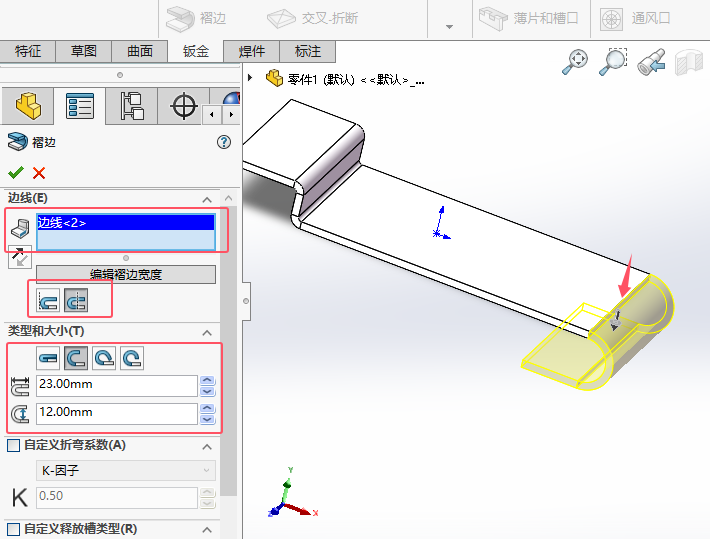The image size is (710, 539).
Task: Click the property panel scroll up arrow
Action: (x=229, y=198)
